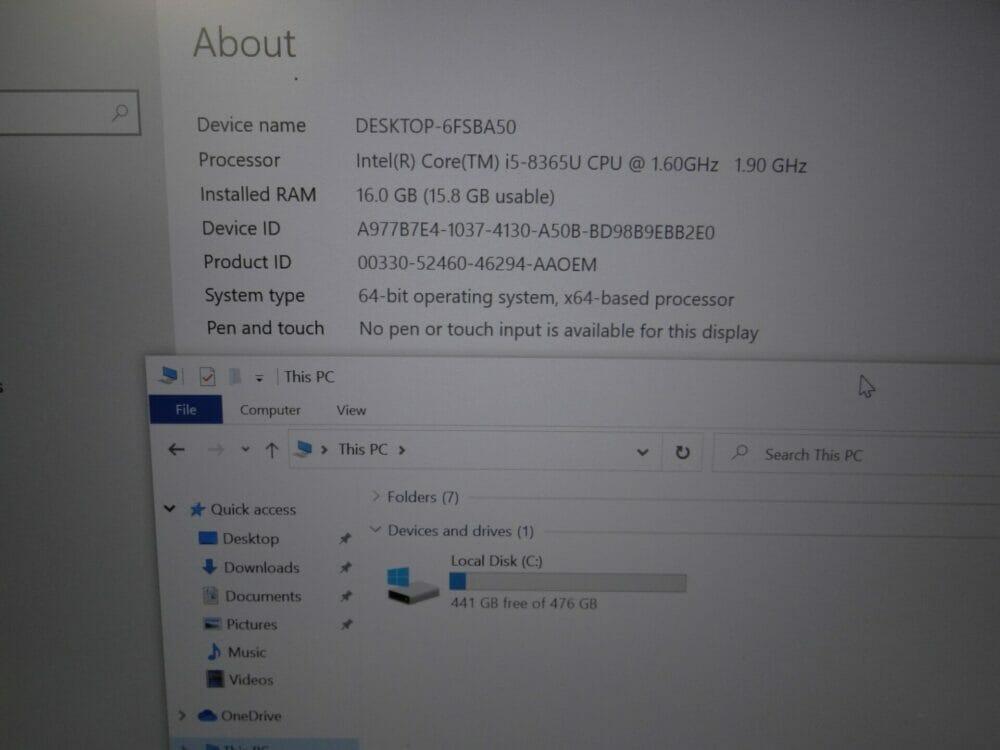Click the search magnifier in Settings box

pyautogui.click(x=120, y=113)
